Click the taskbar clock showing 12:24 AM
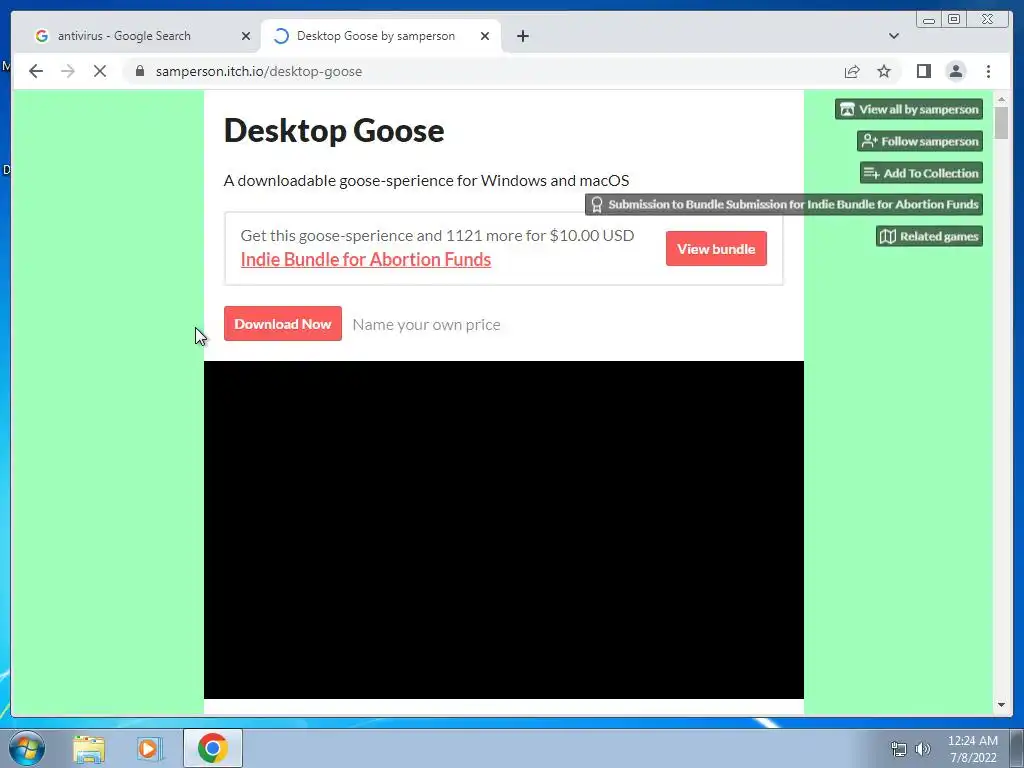Screen dimensions: 1024x768 coord(972,748)
